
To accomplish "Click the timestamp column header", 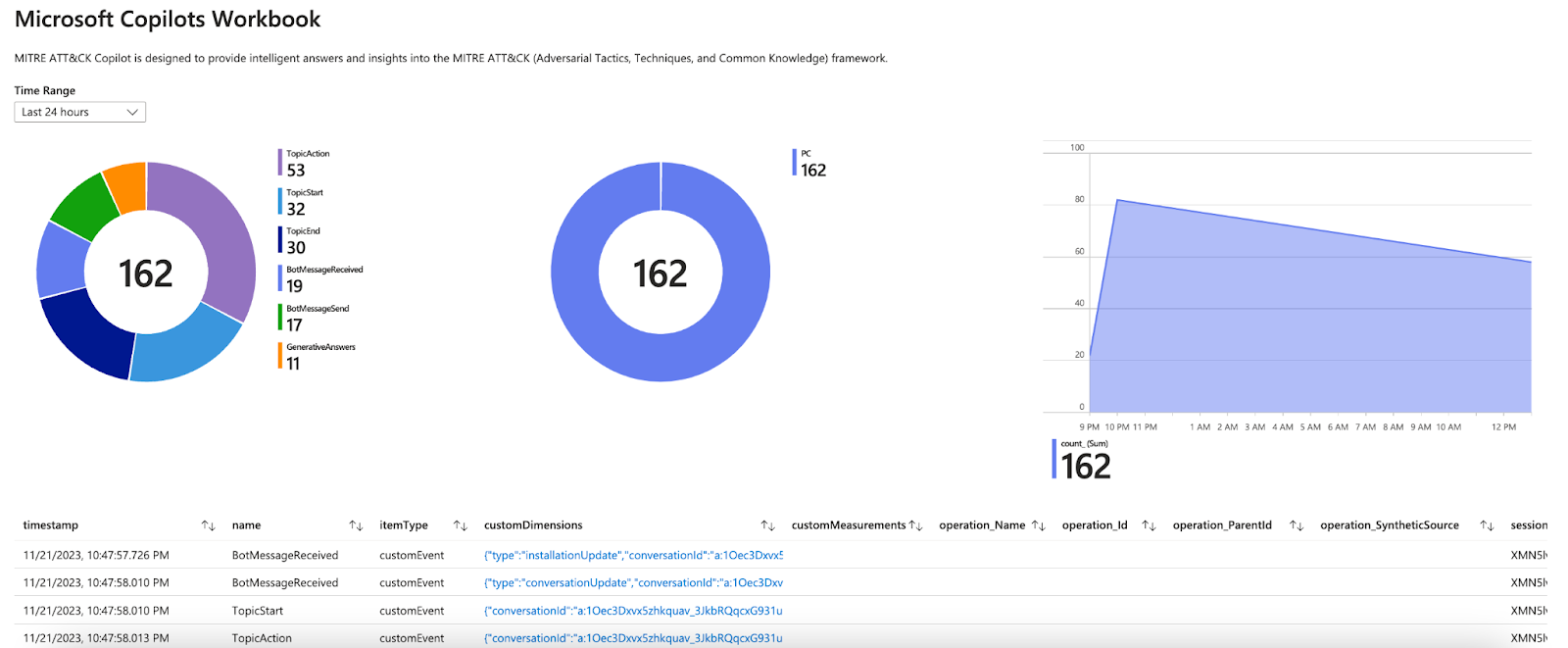I will click(51, 525).
